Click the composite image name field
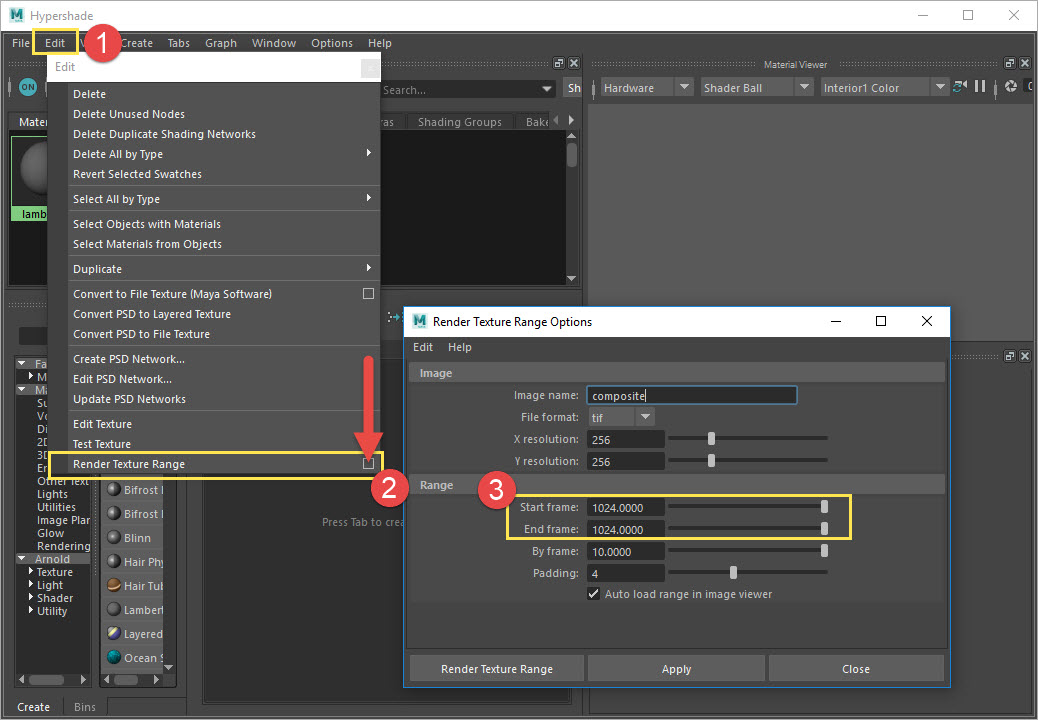Viewport: 1038px width, 720px height. [690, 394]
